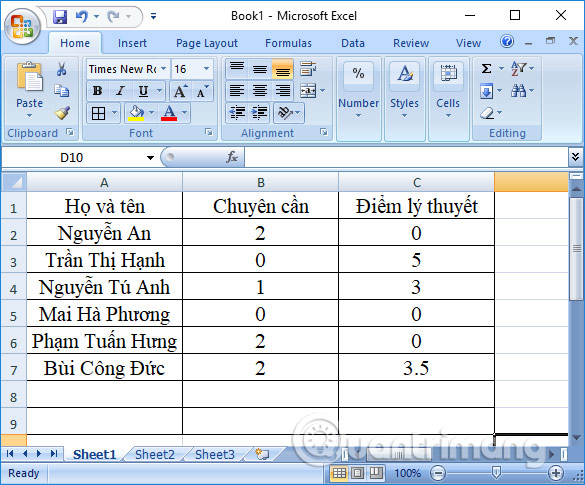This screenshot has height=485, width=585.
Task: Set Top Align vertical alignment
Action: (237, 69)
